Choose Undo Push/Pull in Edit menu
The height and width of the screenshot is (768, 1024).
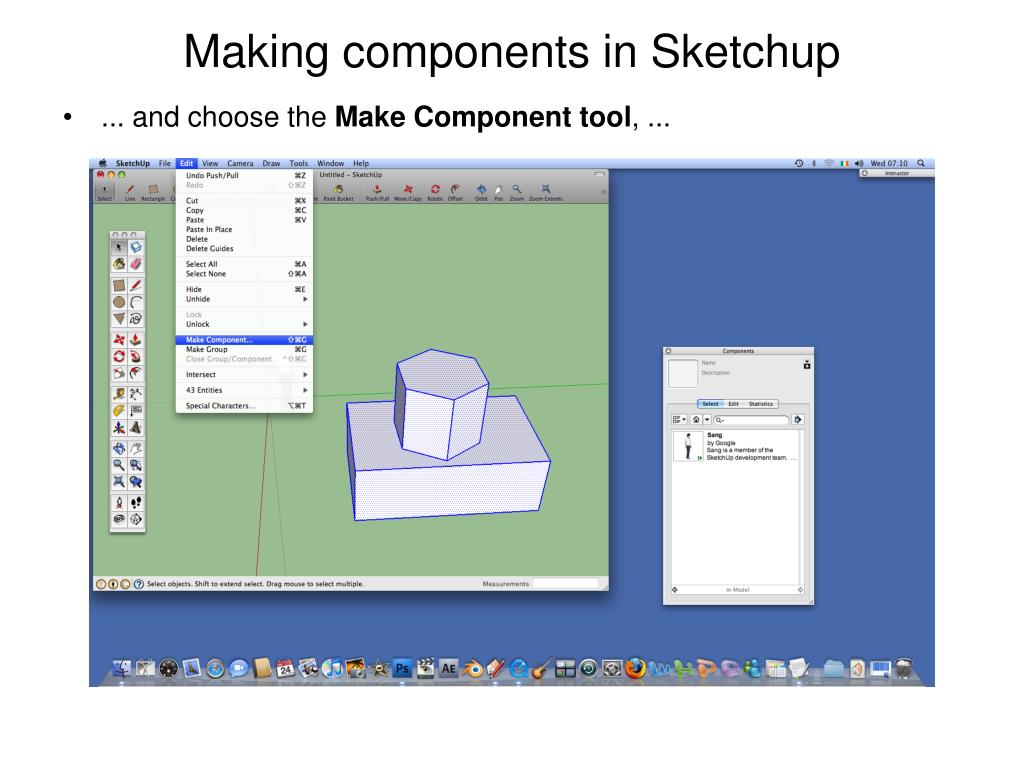(x=244, y=176)
